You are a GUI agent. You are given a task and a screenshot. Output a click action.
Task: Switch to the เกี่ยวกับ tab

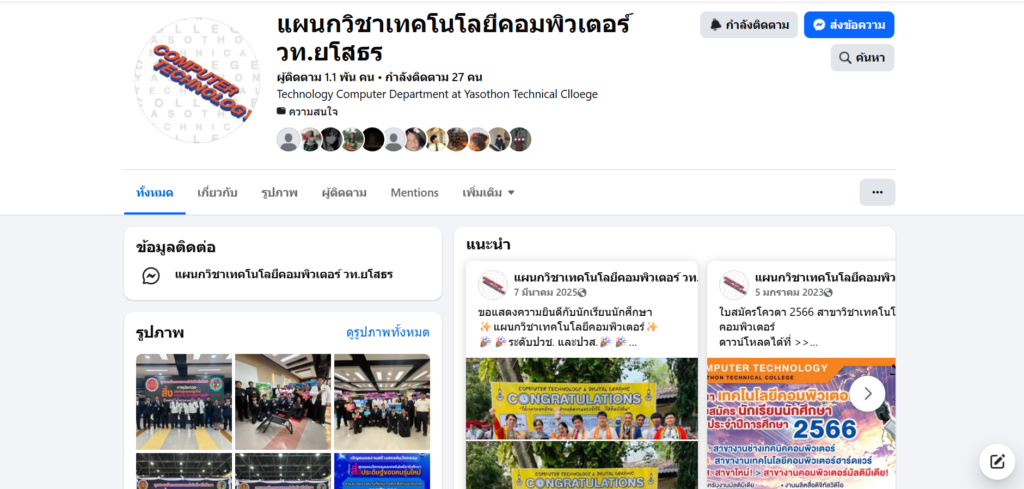(217, 193)
